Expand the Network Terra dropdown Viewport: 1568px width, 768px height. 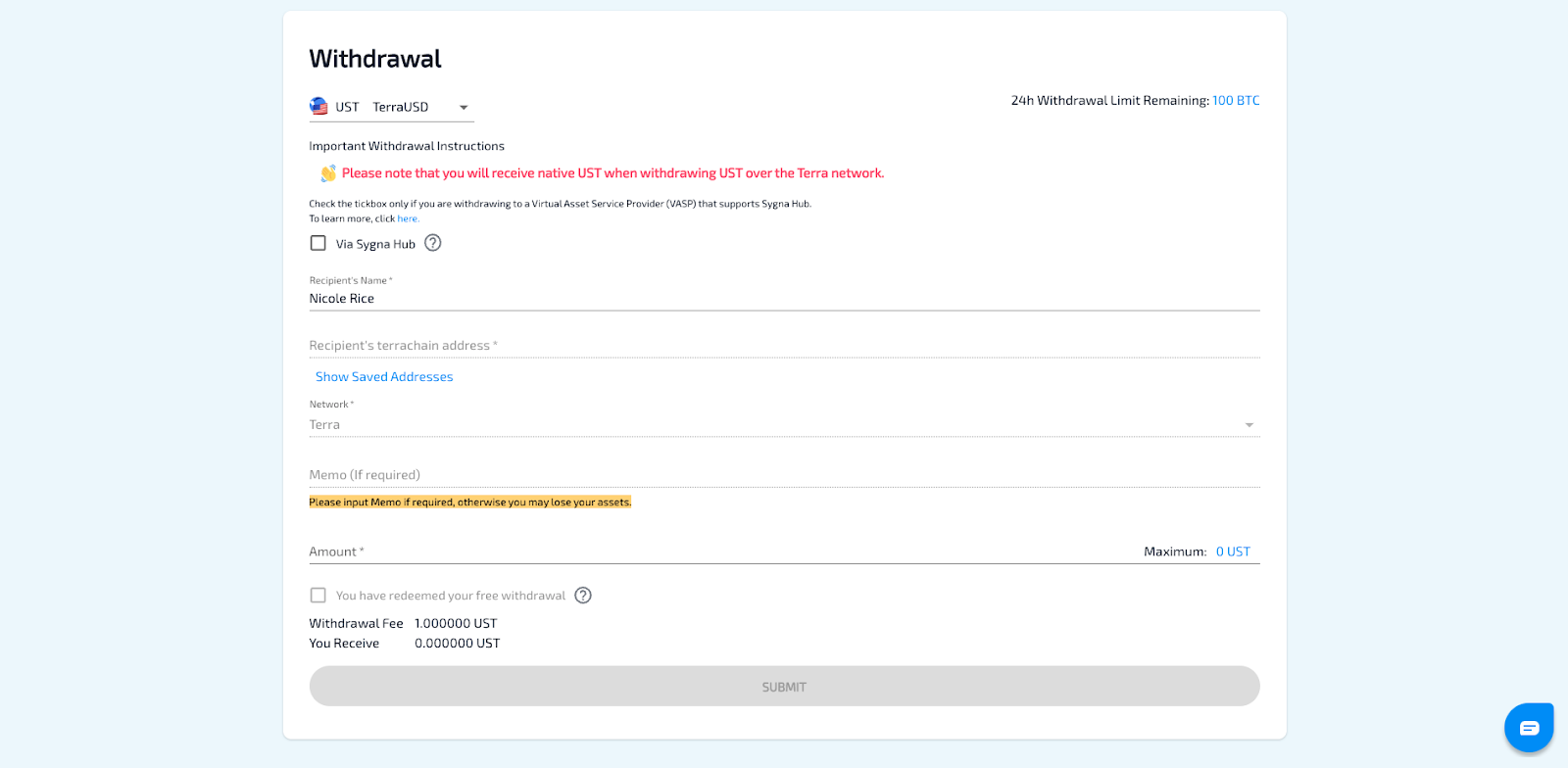pos(774,425)
